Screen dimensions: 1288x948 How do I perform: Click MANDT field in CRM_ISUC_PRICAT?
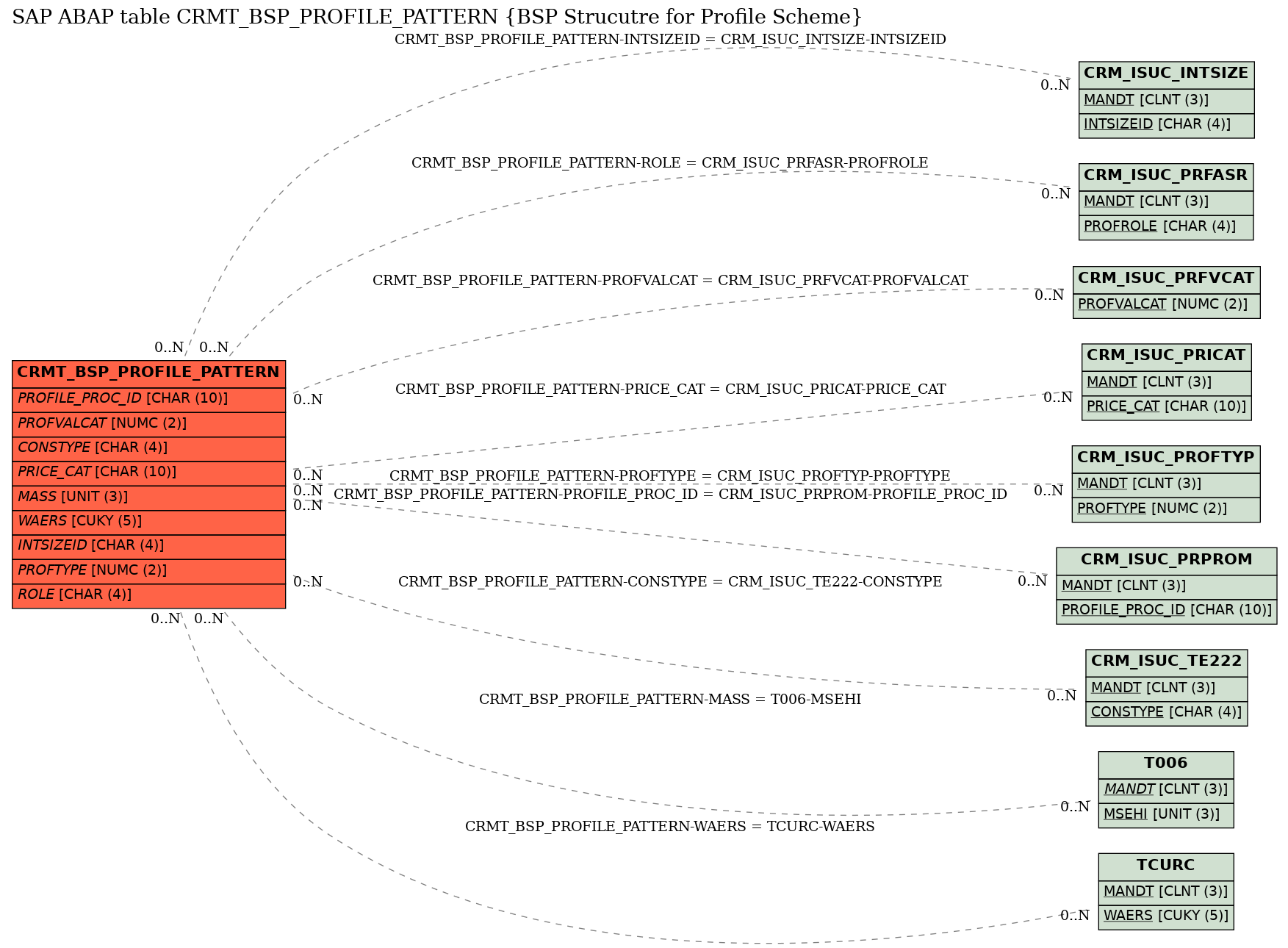point(1166,383)
